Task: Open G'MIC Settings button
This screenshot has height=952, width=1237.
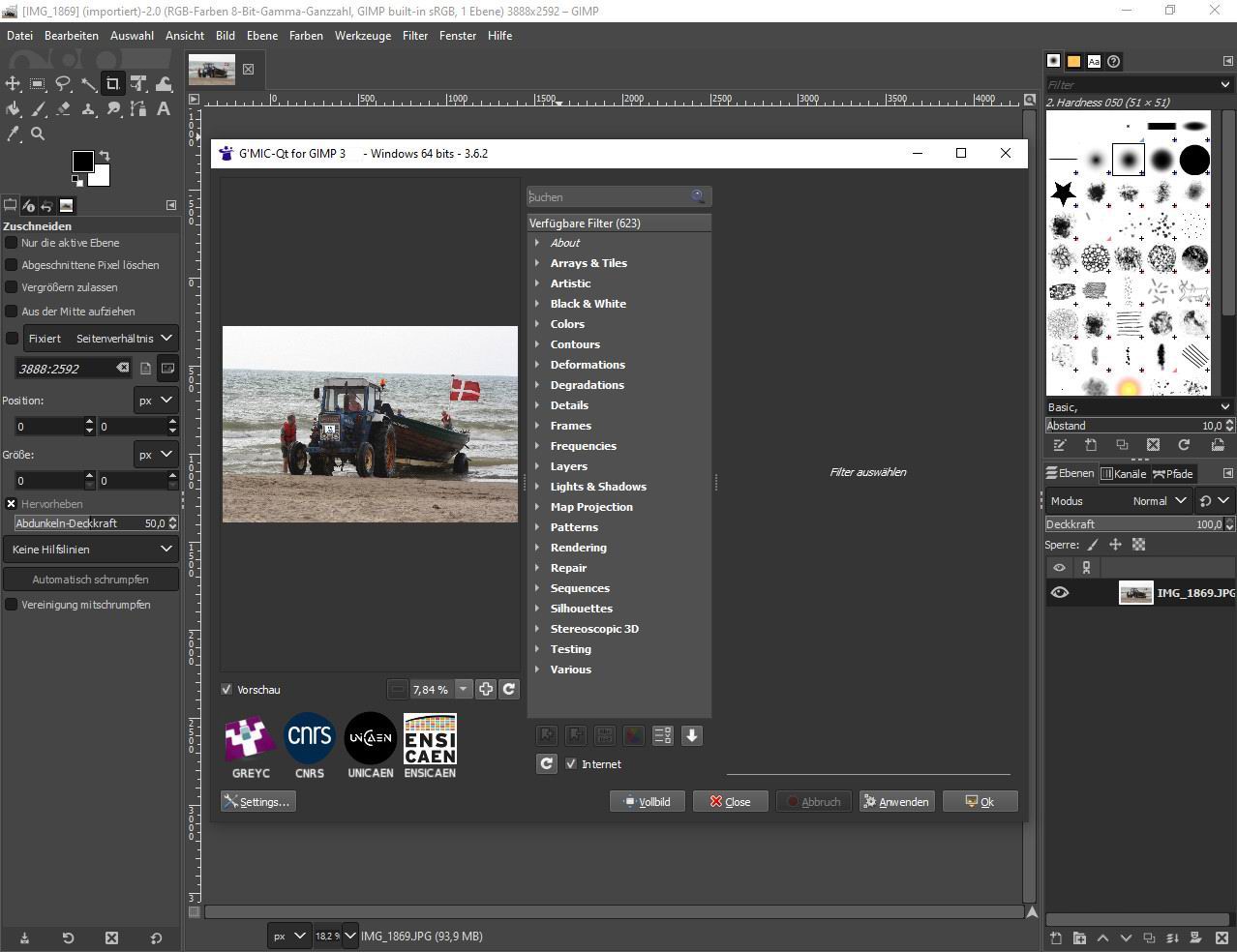Action: [257, 802]
